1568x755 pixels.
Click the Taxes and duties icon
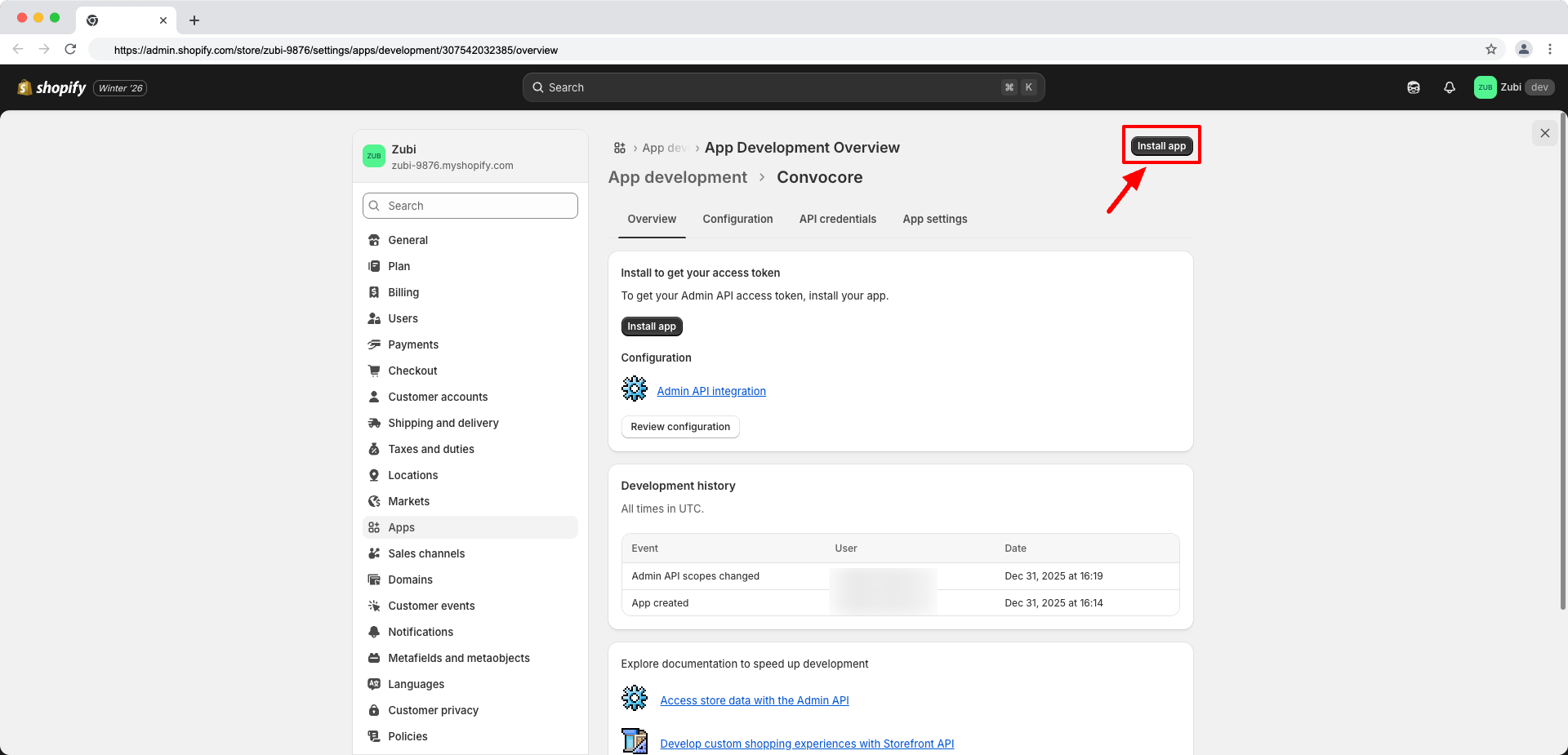tap(374, 449)
